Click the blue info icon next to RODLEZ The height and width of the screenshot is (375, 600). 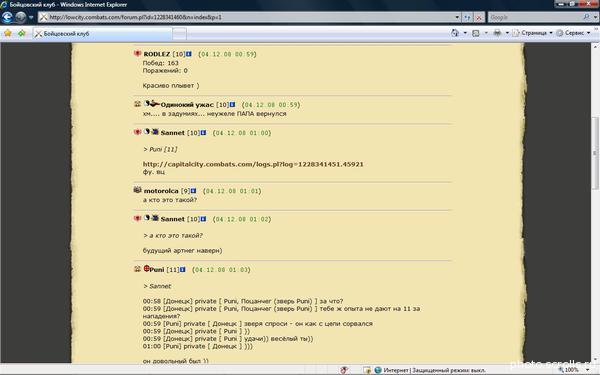coord(189,54)
